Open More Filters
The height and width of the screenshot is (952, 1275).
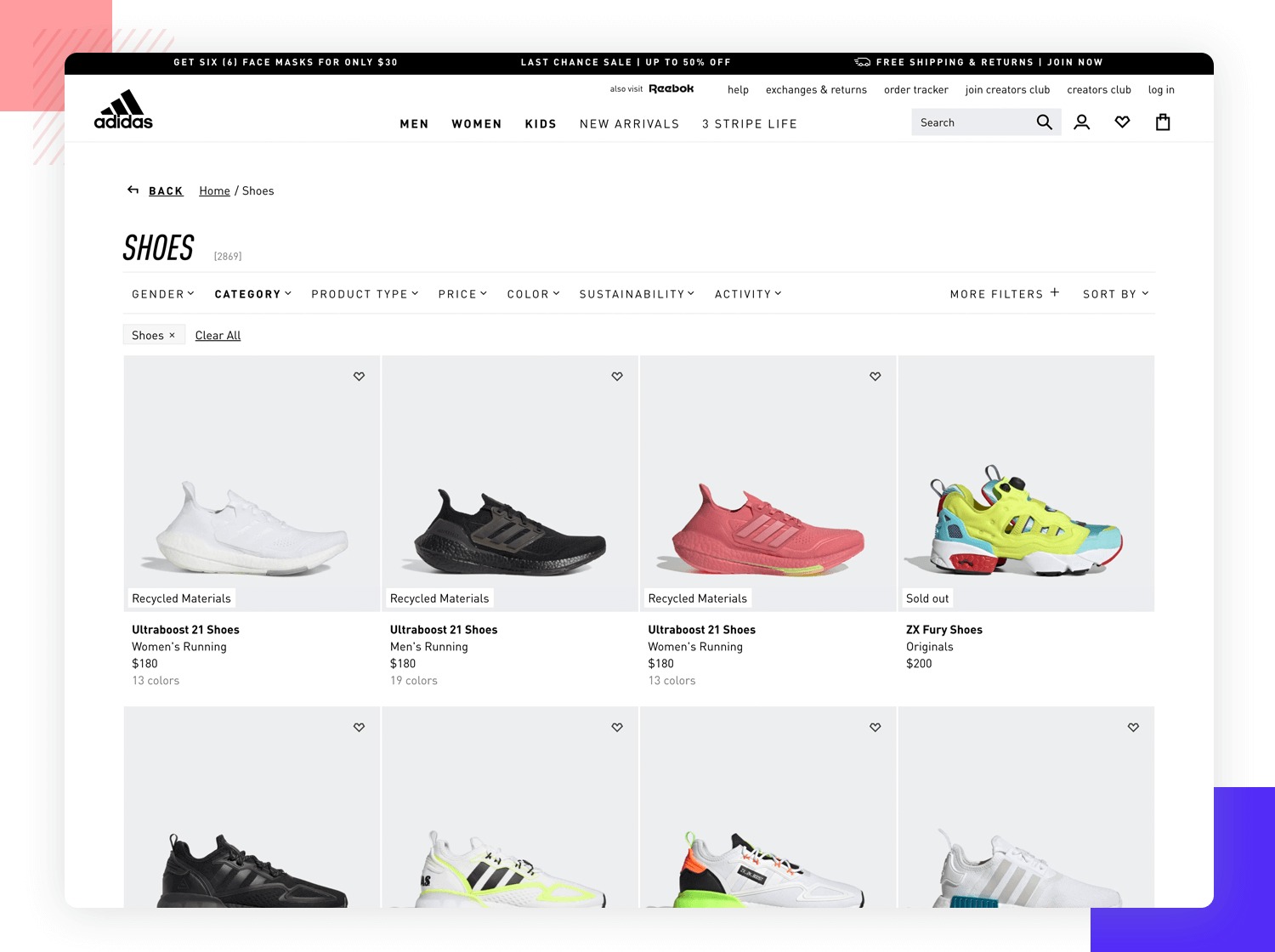click(1005, 293)
